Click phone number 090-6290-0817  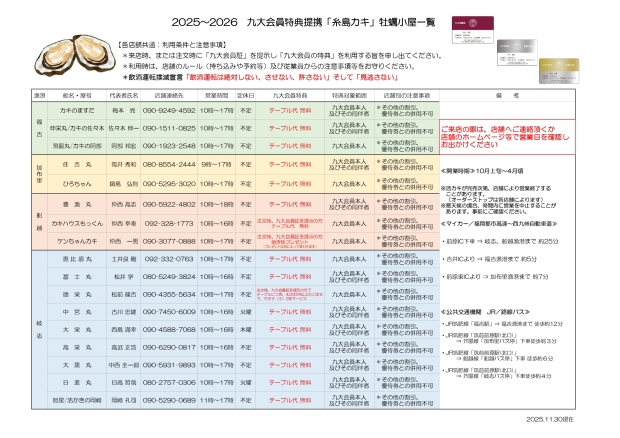click(169, 347)
